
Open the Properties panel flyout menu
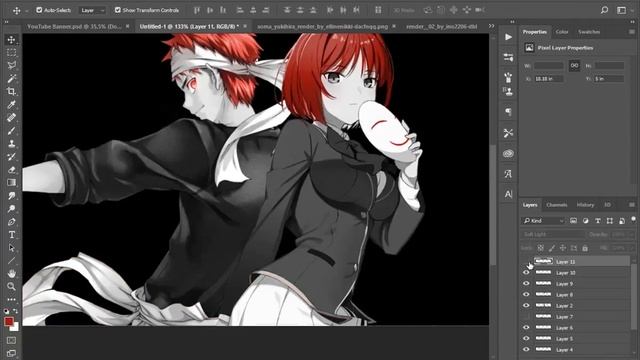pos(632,32)
